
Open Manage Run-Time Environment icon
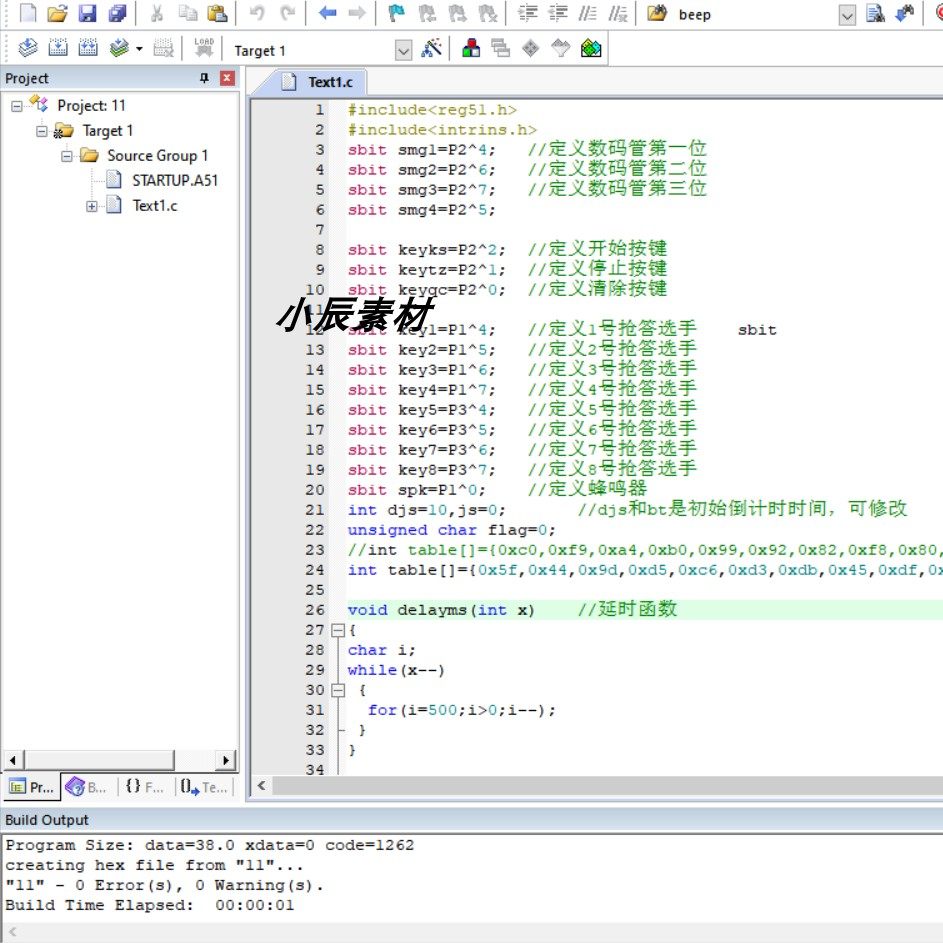(530, 48)
